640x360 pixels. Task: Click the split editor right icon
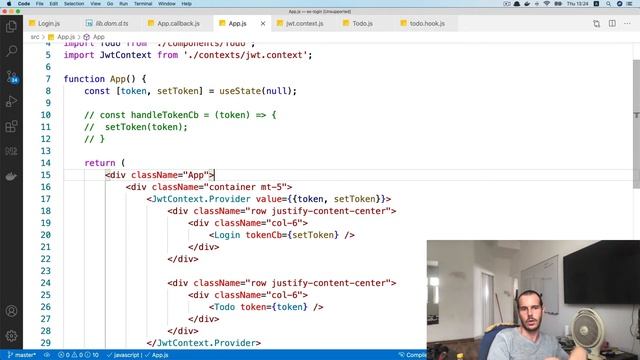pyautogui.click(x=612, y=23)
